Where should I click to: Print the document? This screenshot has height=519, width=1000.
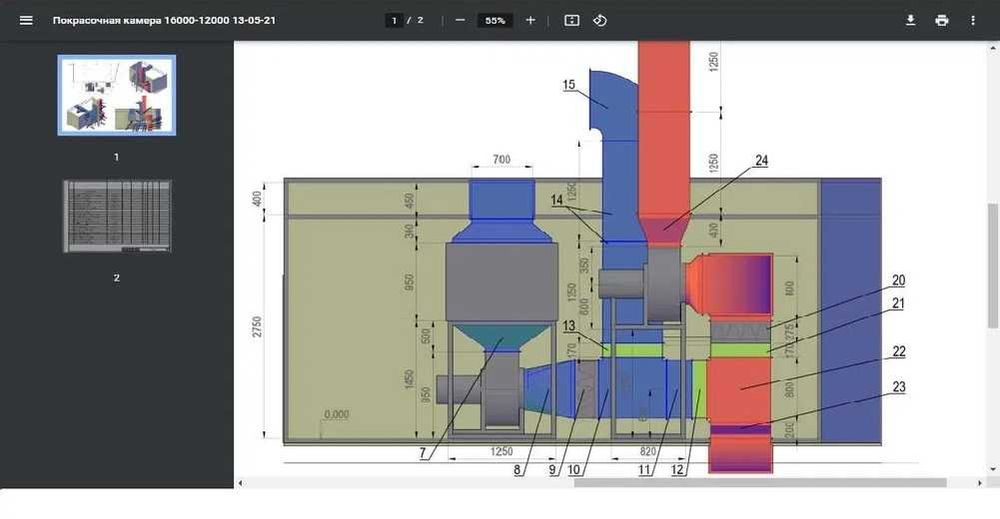pos(941,20)
